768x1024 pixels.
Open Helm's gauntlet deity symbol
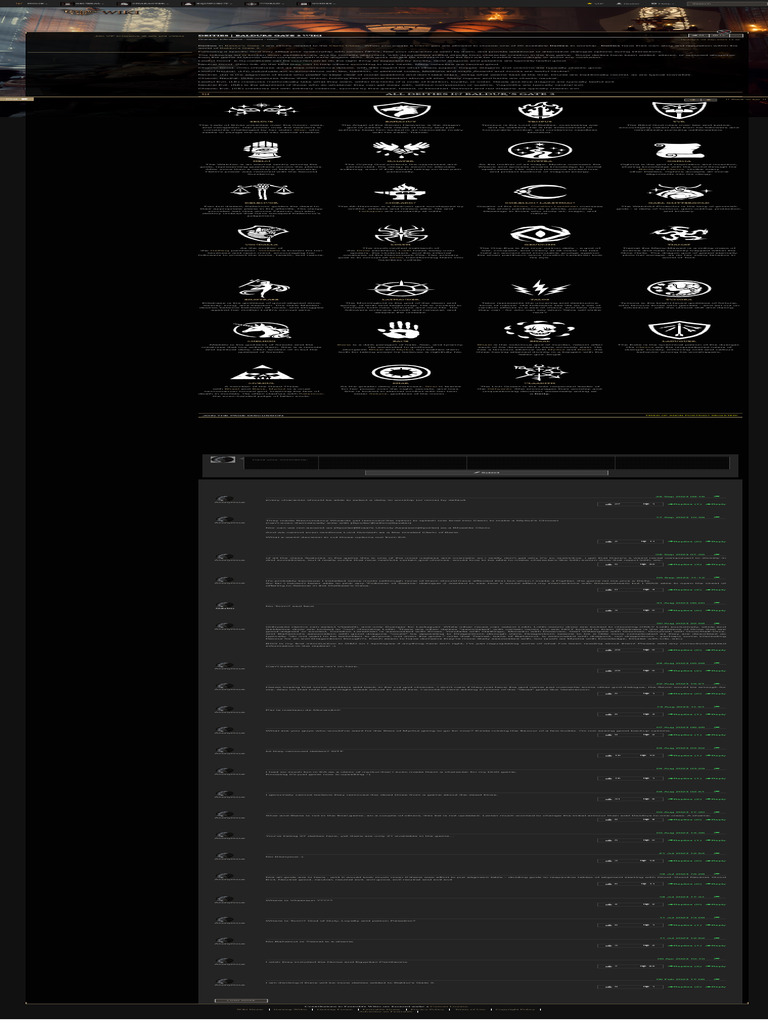262,150
